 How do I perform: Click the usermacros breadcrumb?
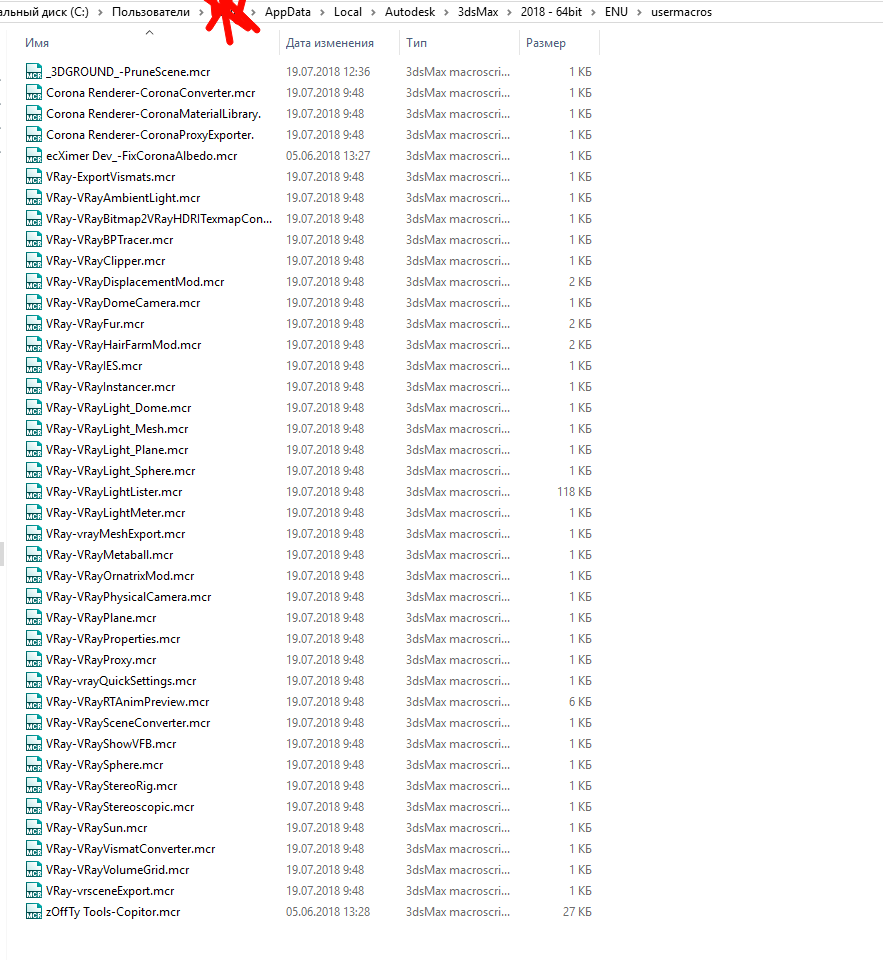[682, 12]
